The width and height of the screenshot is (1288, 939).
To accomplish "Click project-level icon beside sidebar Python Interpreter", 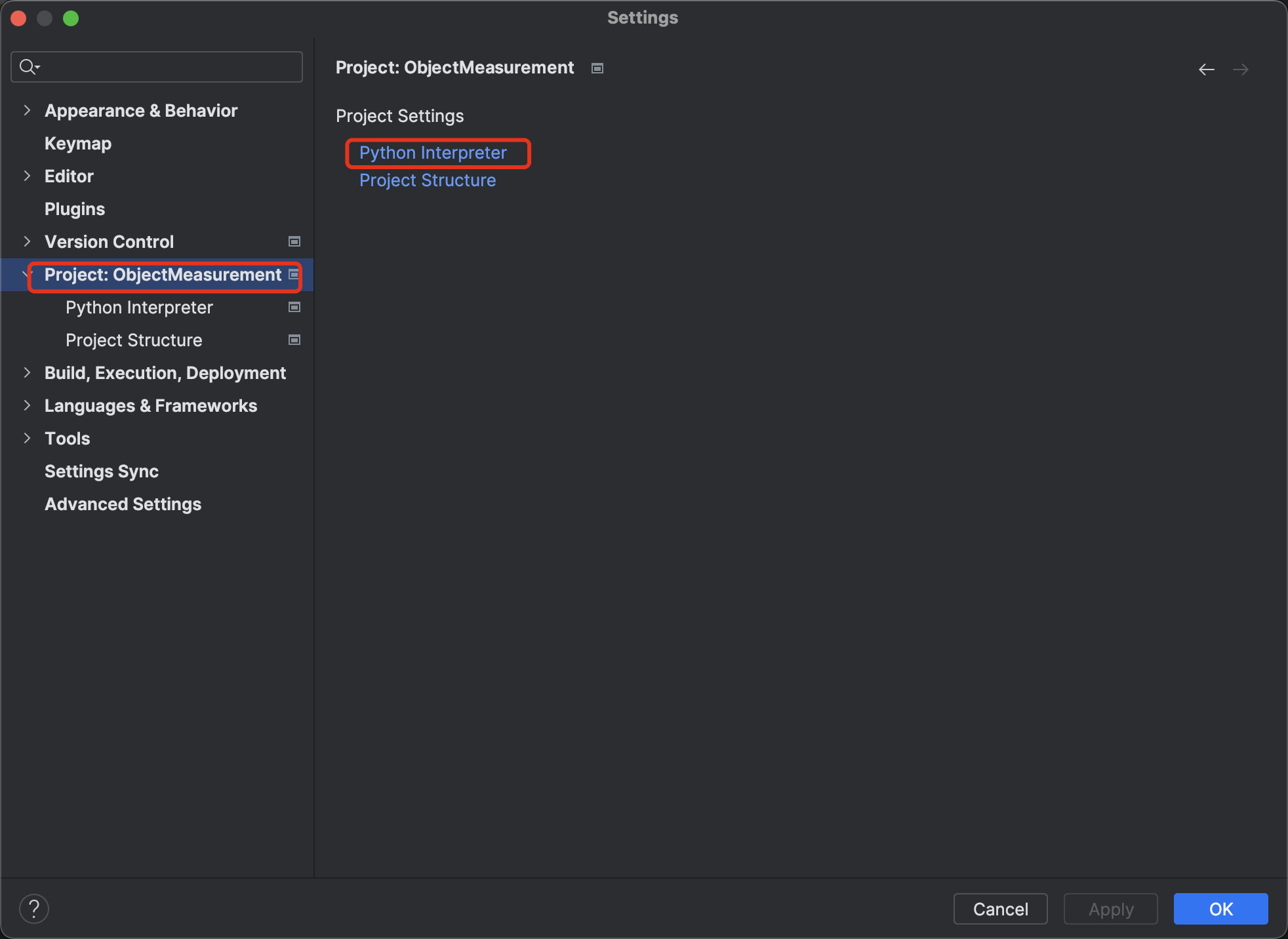I will 294,308.
